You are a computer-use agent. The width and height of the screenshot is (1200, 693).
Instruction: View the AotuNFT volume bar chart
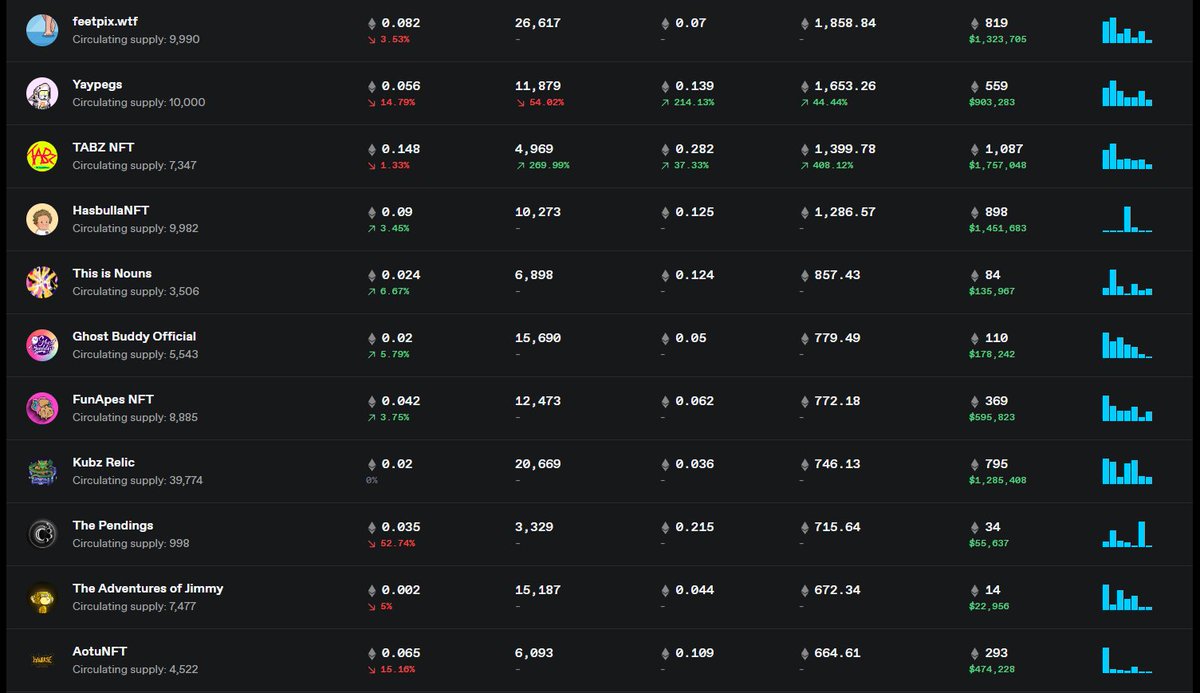[1127, 661]
